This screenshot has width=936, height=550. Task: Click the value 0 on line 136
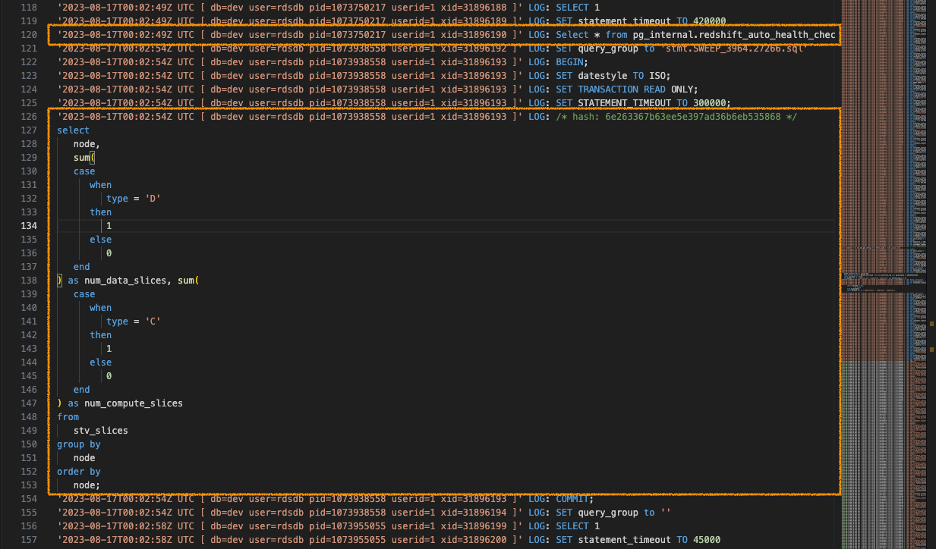[109, 253]
